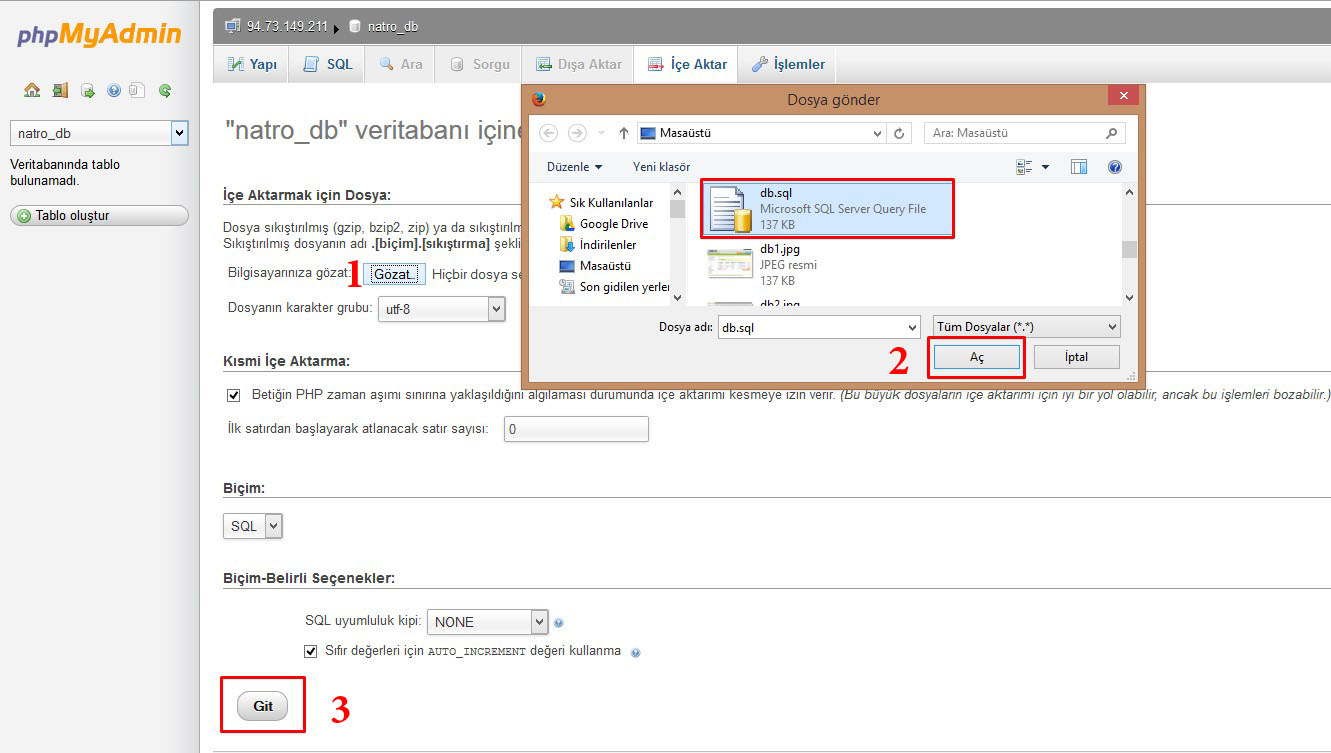Click the help icon beside SQL uyumluluk kipi
This screenshot has width=1331, height=753.
pos(558,623)
